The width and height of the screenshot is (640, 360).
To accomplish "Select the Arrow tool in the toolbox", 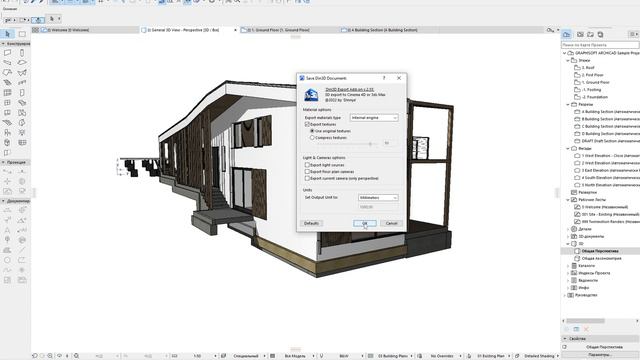I will coord(7,34).
